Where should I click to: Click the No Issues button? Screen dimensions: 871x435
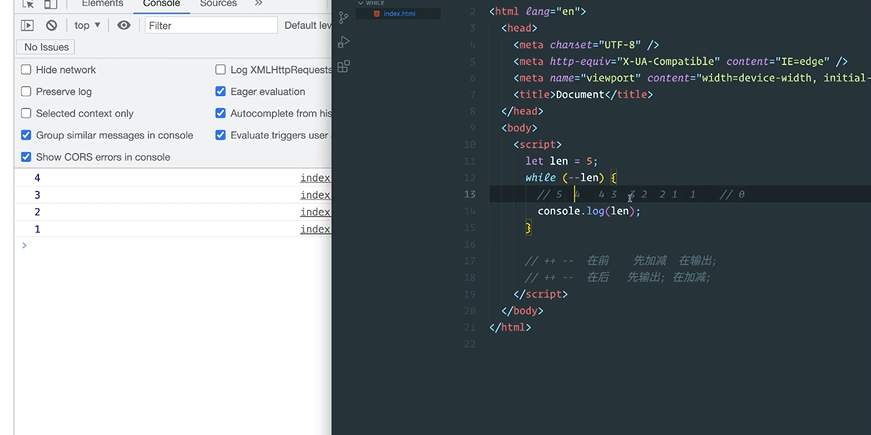pyautogui.click(x=46, y=47)
